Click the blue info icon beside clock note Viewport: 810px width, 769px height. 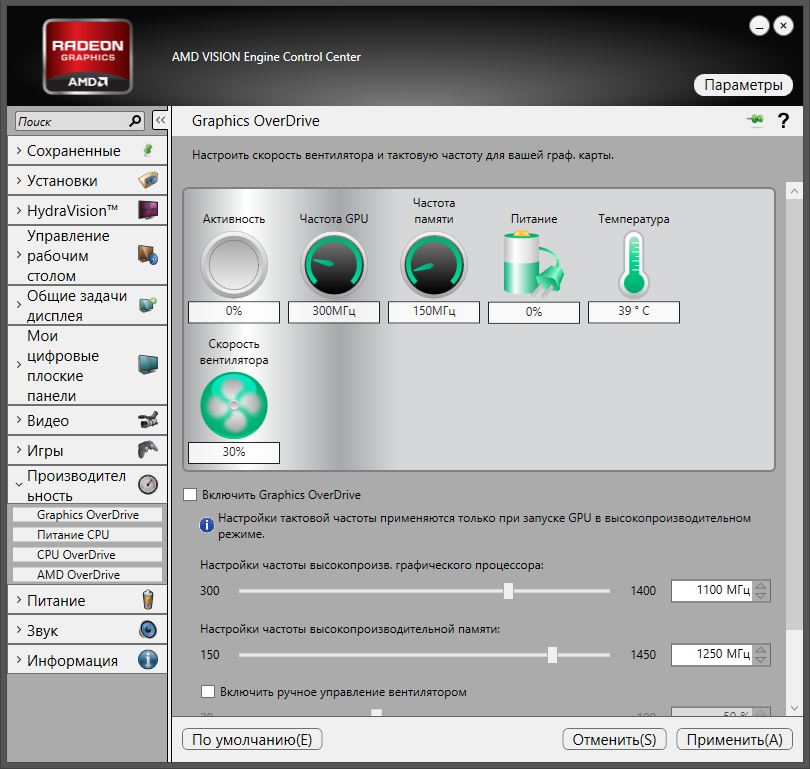tap(207, 525)
